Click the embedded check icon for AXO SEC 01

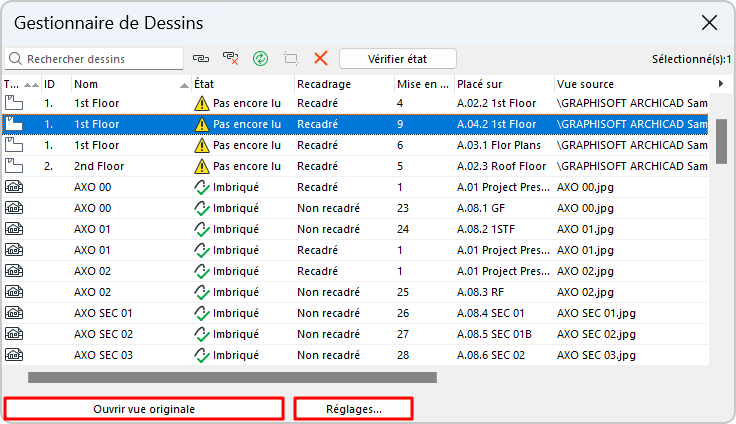pyautogui.click(x=202, y=313)
